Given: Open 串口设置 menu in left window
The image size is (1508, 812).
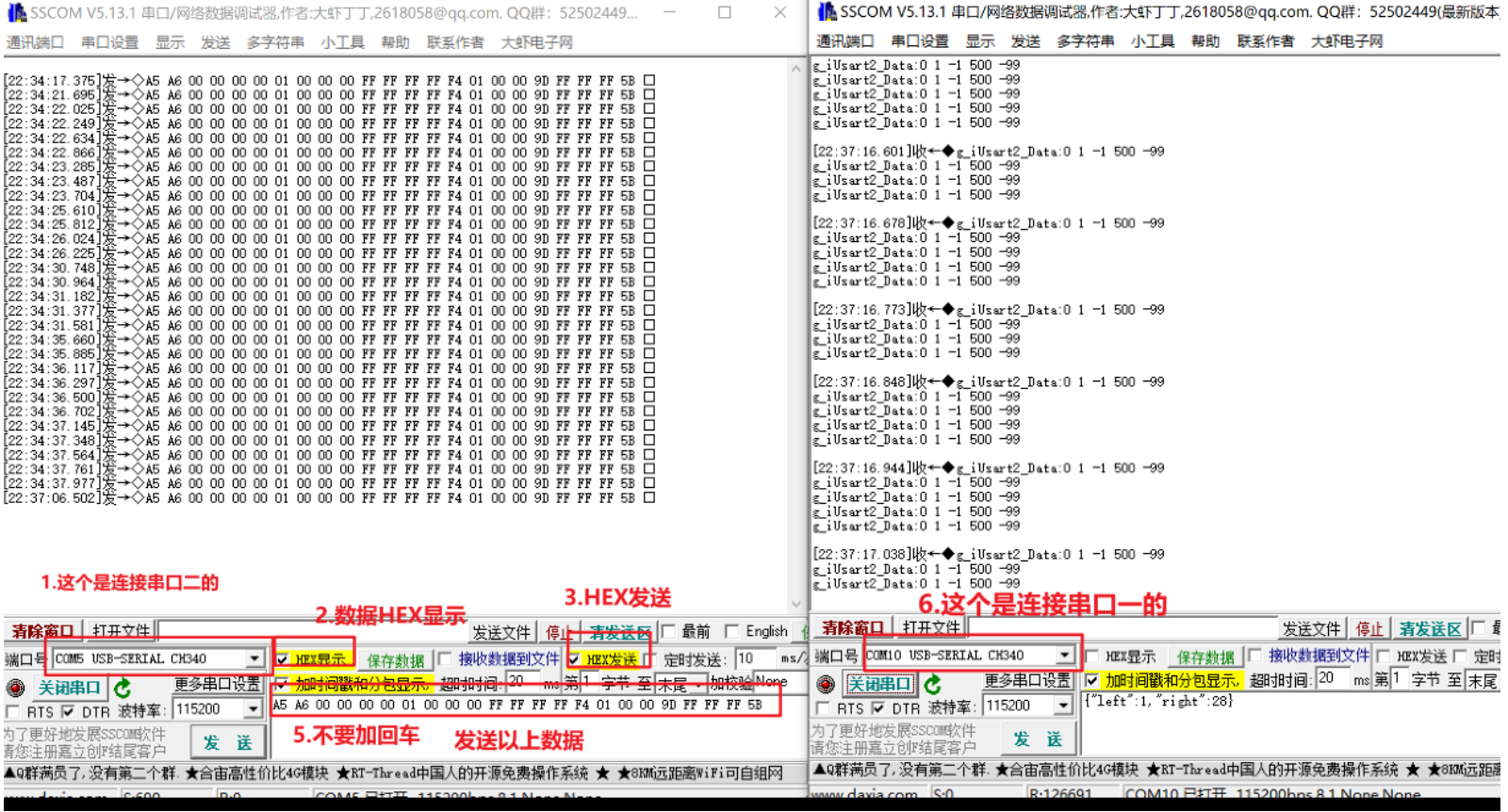Looking at the screenshot, I should pyautogui.click(x=110, y=42).
